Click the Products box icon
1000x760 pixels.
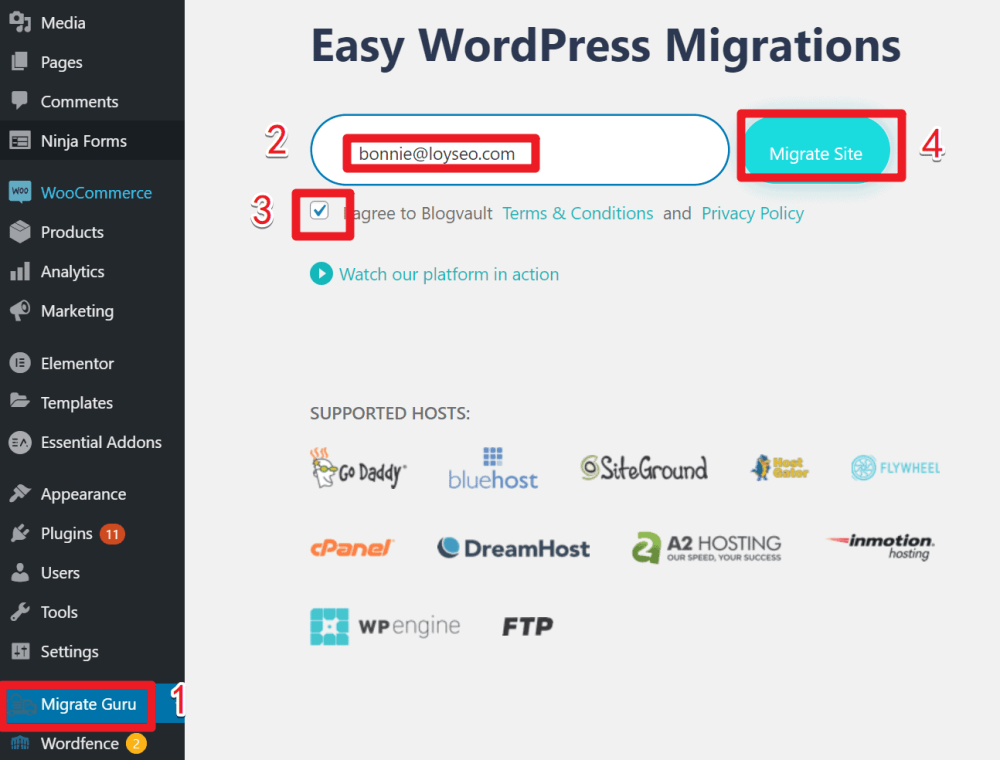click(x=20, y=231)
